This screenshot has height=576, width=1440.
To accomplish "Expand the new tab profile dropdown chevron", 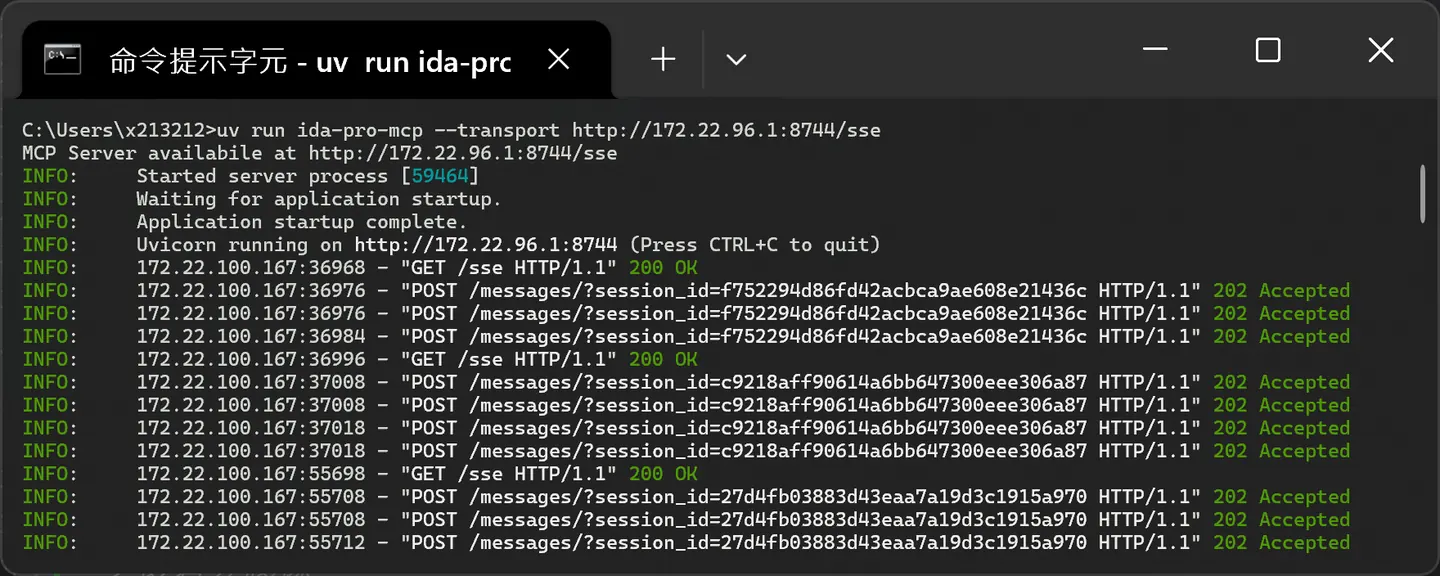I will [736, 60].
